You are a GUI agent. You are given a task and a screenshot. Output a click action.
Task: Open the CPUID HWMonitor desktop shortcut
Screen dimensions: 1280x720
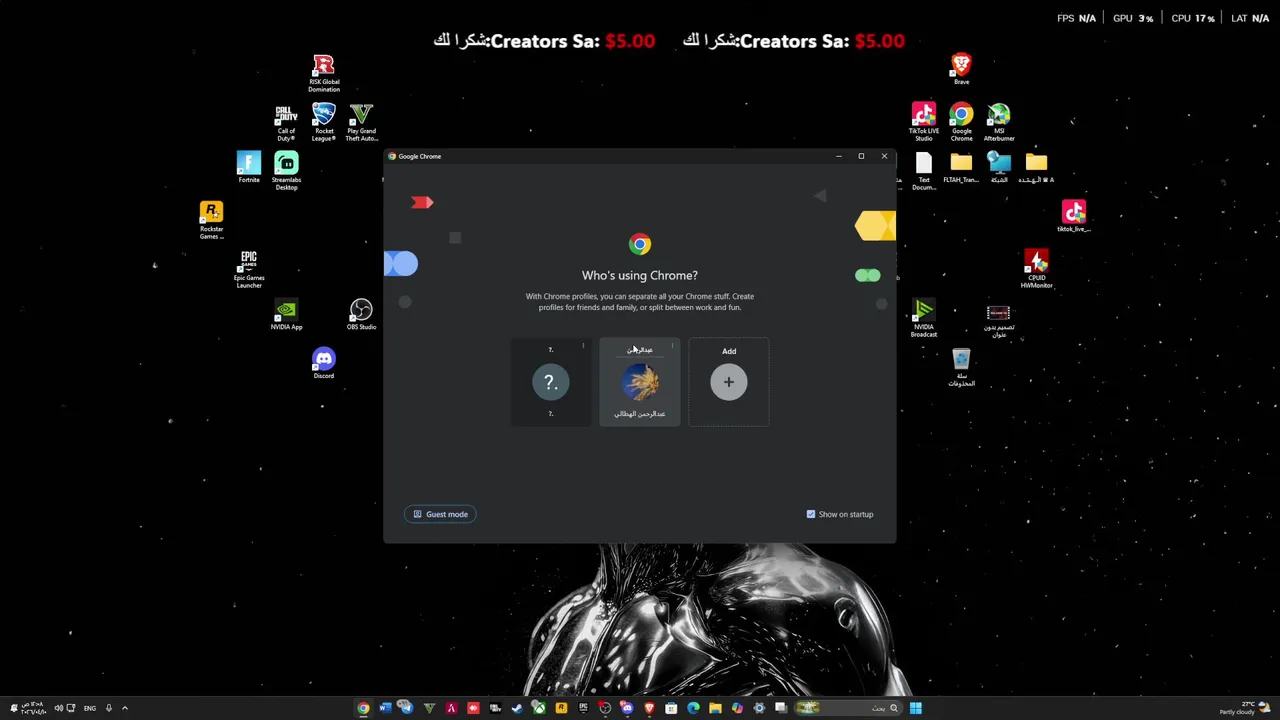[1036, 269]
